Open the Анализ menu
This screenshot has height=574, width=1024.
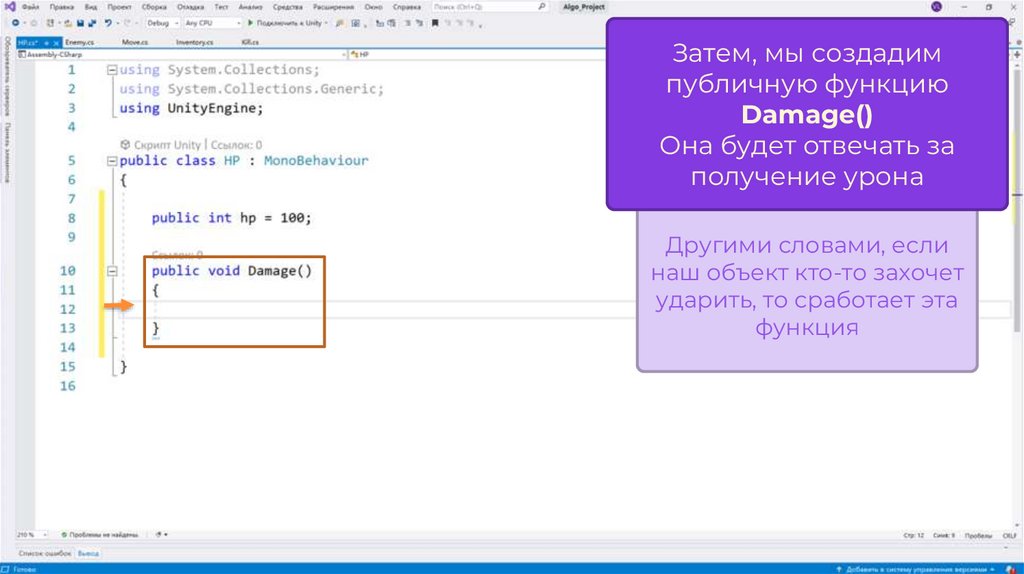point(250,7)
